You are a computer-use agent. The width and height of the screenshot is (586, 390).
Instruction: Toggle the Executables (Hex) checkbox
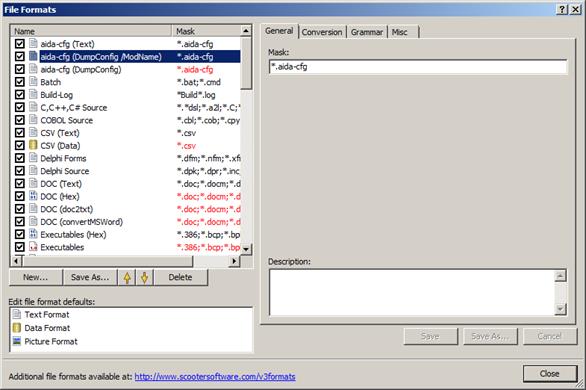pos(20,234)
